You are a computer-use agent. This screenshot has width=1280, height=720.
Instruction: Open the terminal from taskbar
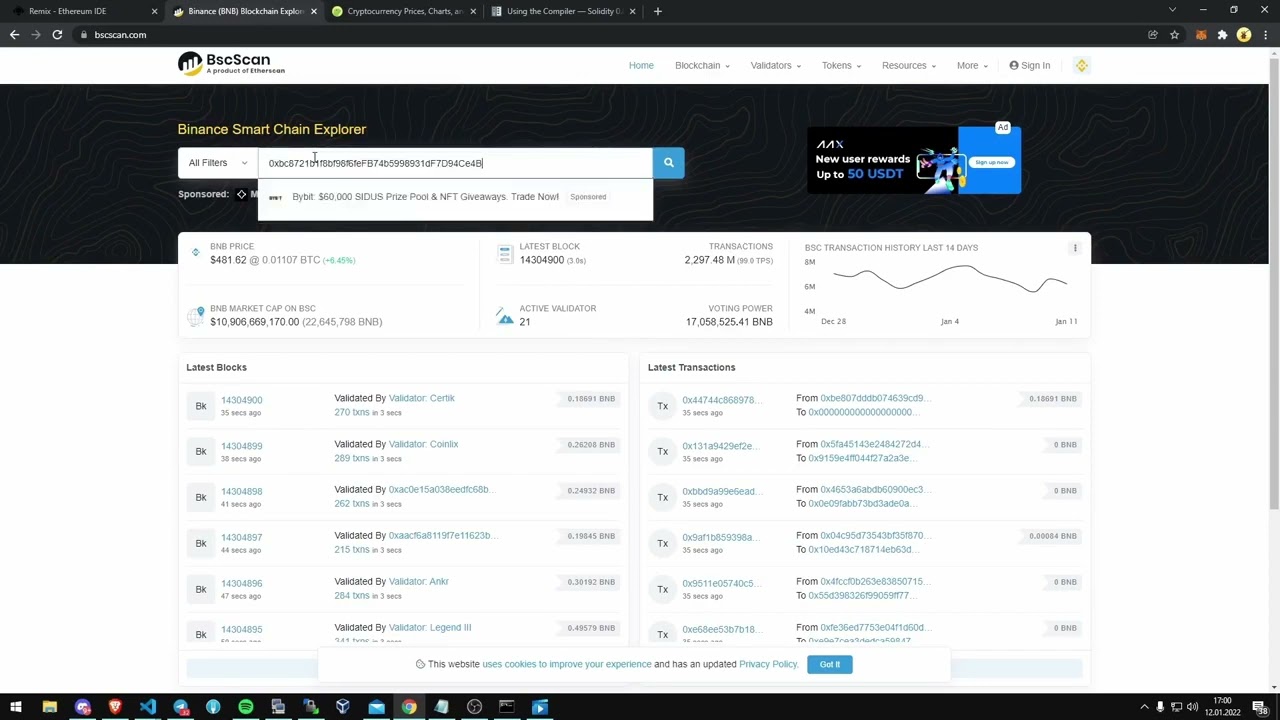[x=507, y=707]
